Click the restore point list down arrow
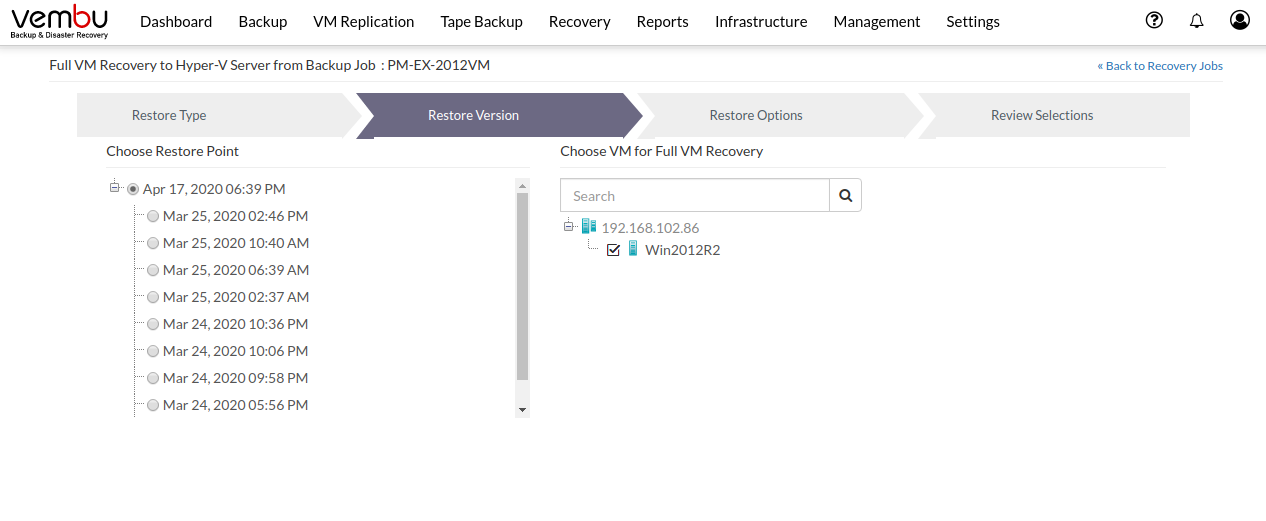 tap(522, 410)
